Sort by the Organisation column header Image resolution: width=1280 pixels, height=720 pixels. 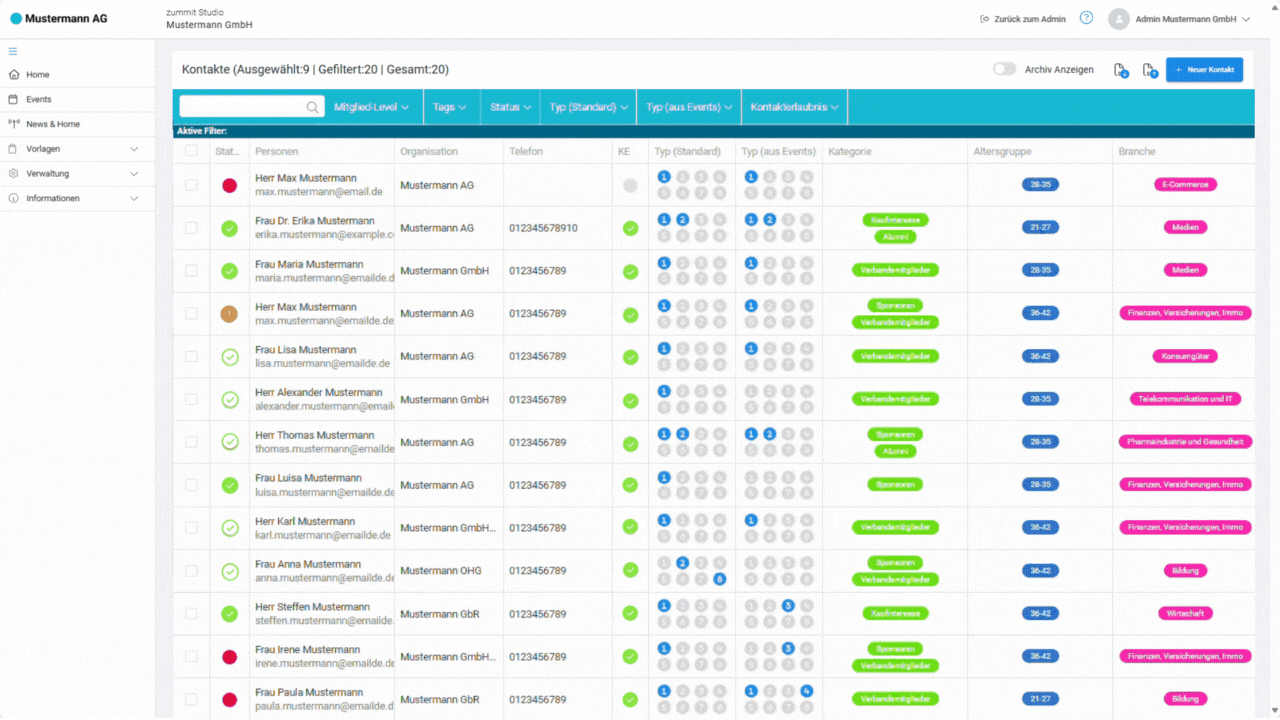(x=429, y=152)
